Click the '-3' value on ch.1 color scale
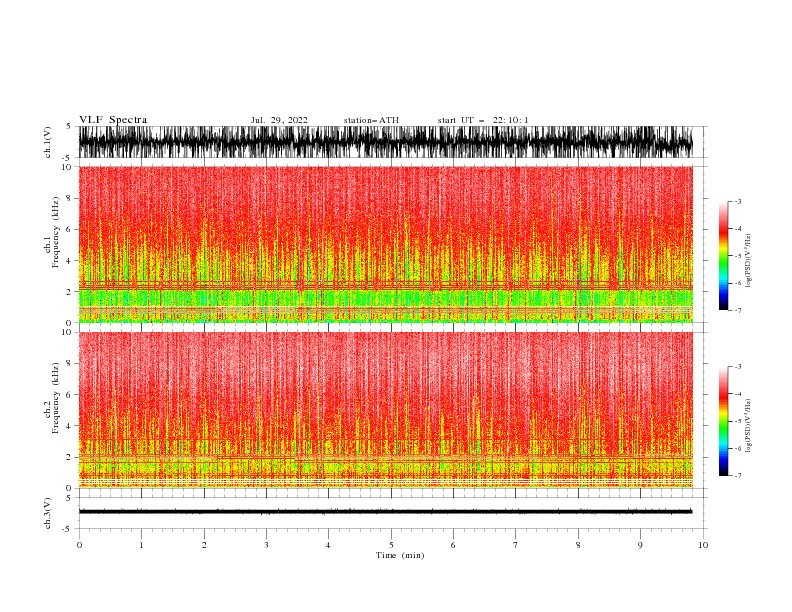The height and width of the screenshot is (612, 792). pyautogui.click(x=737, y=201)
